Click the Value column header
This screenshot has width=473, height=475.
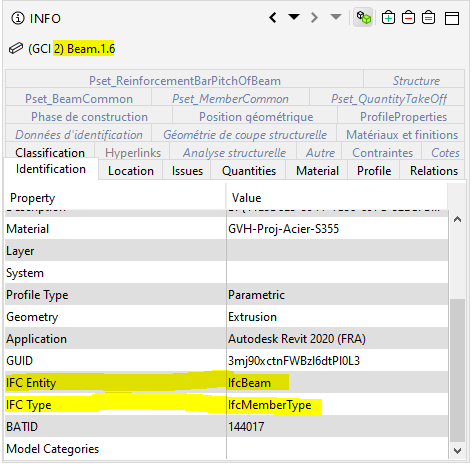pyautogui.click(x=337, y=197)
